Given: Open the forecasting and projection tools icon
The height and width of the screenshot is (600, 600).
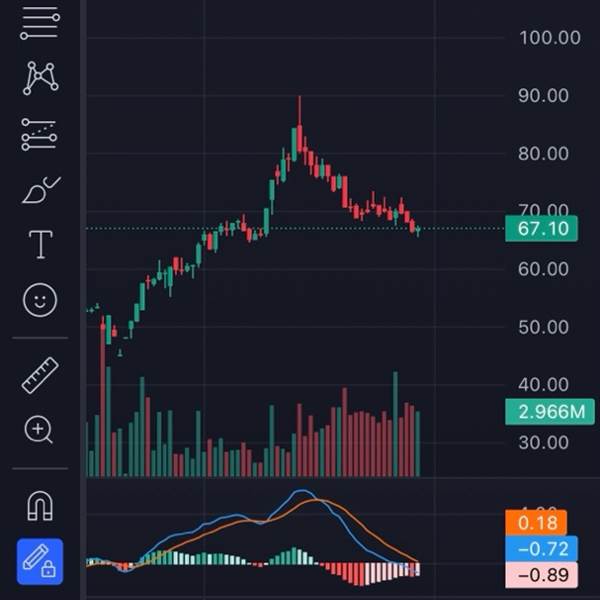Looking at the screenshot, I should pos(39,134).
